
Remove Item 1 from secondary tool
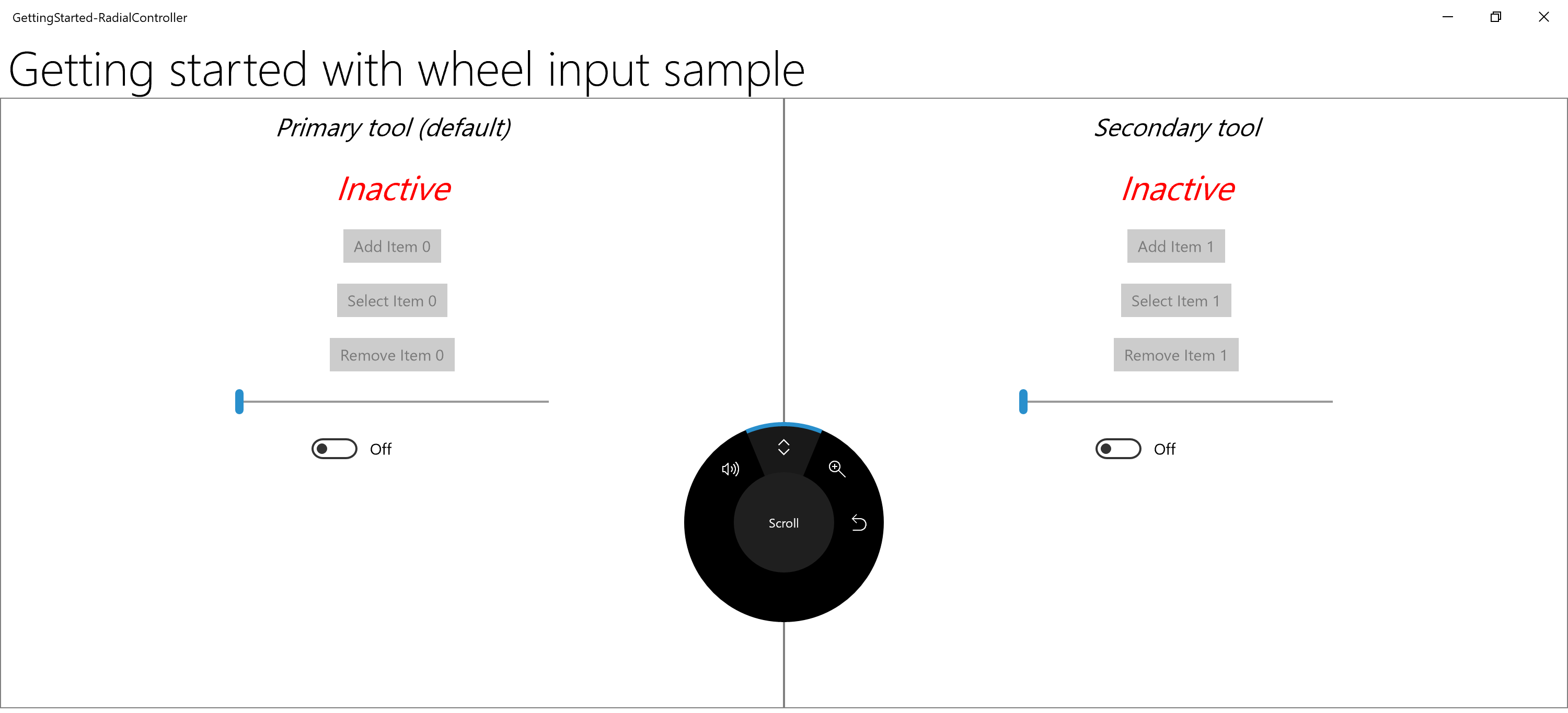coord(1175,355)
